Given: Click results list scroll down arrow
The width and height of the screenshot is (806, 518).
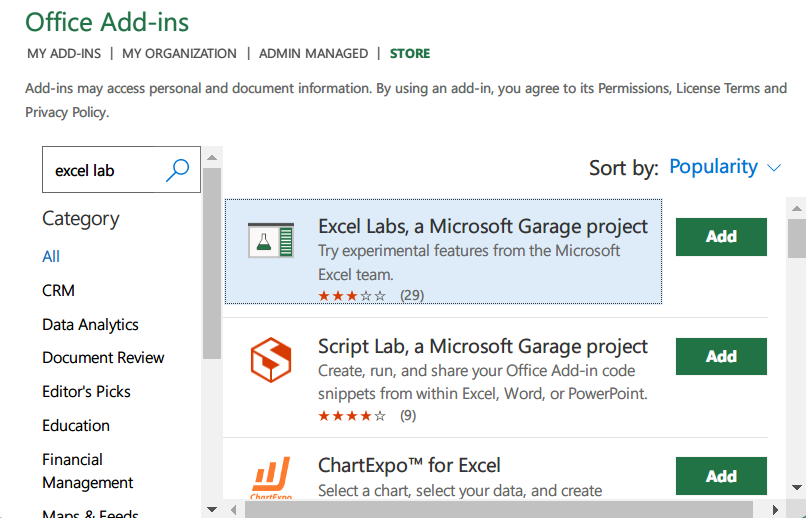Looking at the screenshot, I should (x=797, y=487).
